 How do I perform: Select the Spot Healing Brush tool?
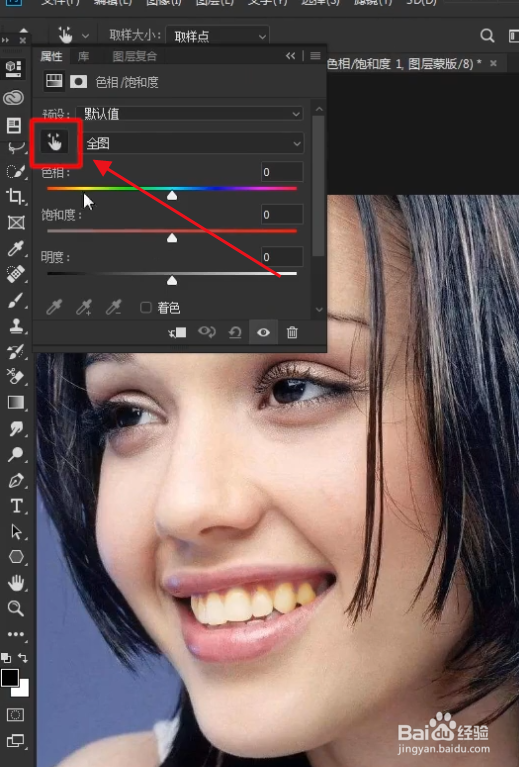point(16,273)
